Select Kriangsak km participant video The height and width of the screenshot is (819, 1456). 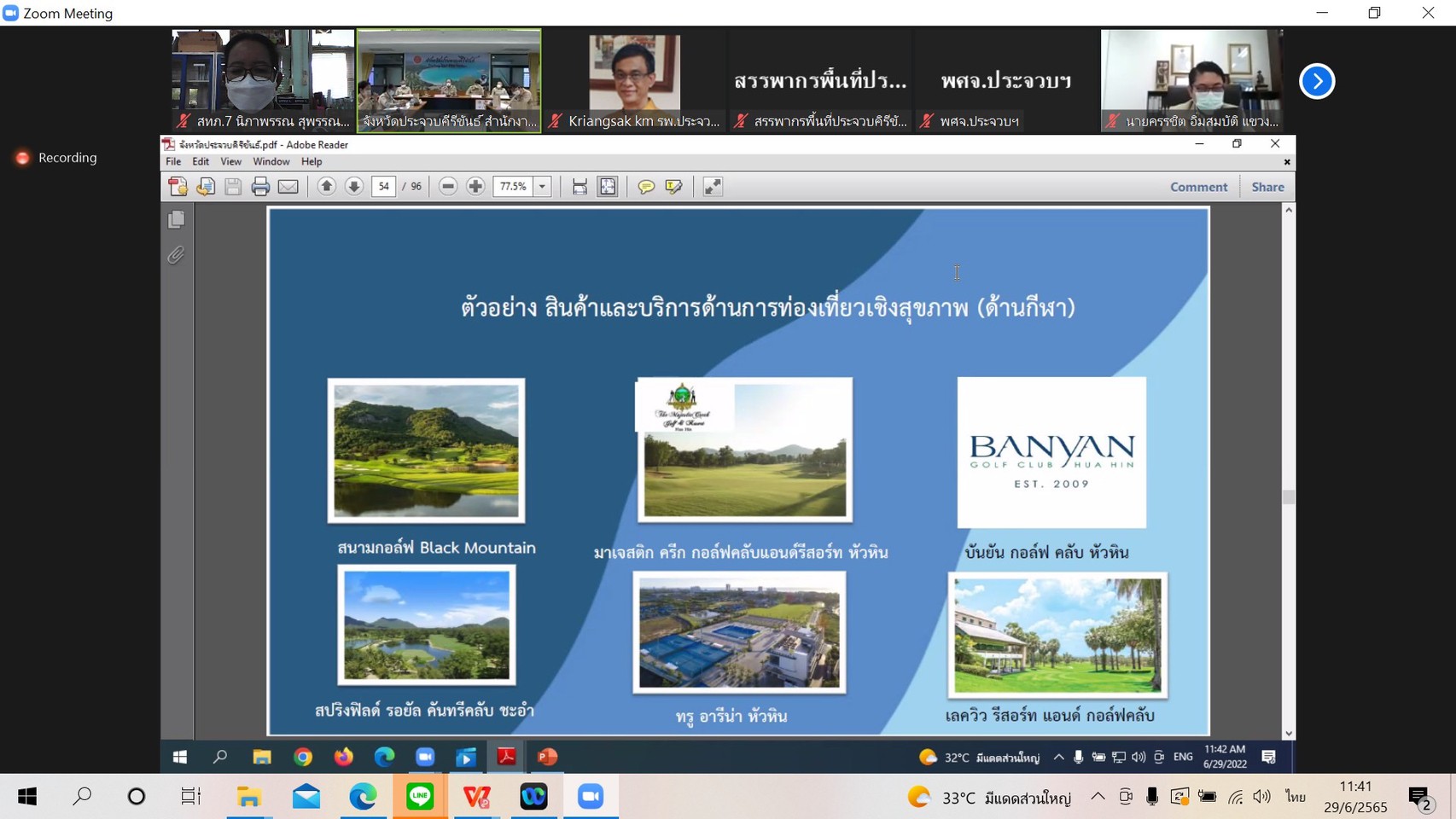[x=634, y=81]
